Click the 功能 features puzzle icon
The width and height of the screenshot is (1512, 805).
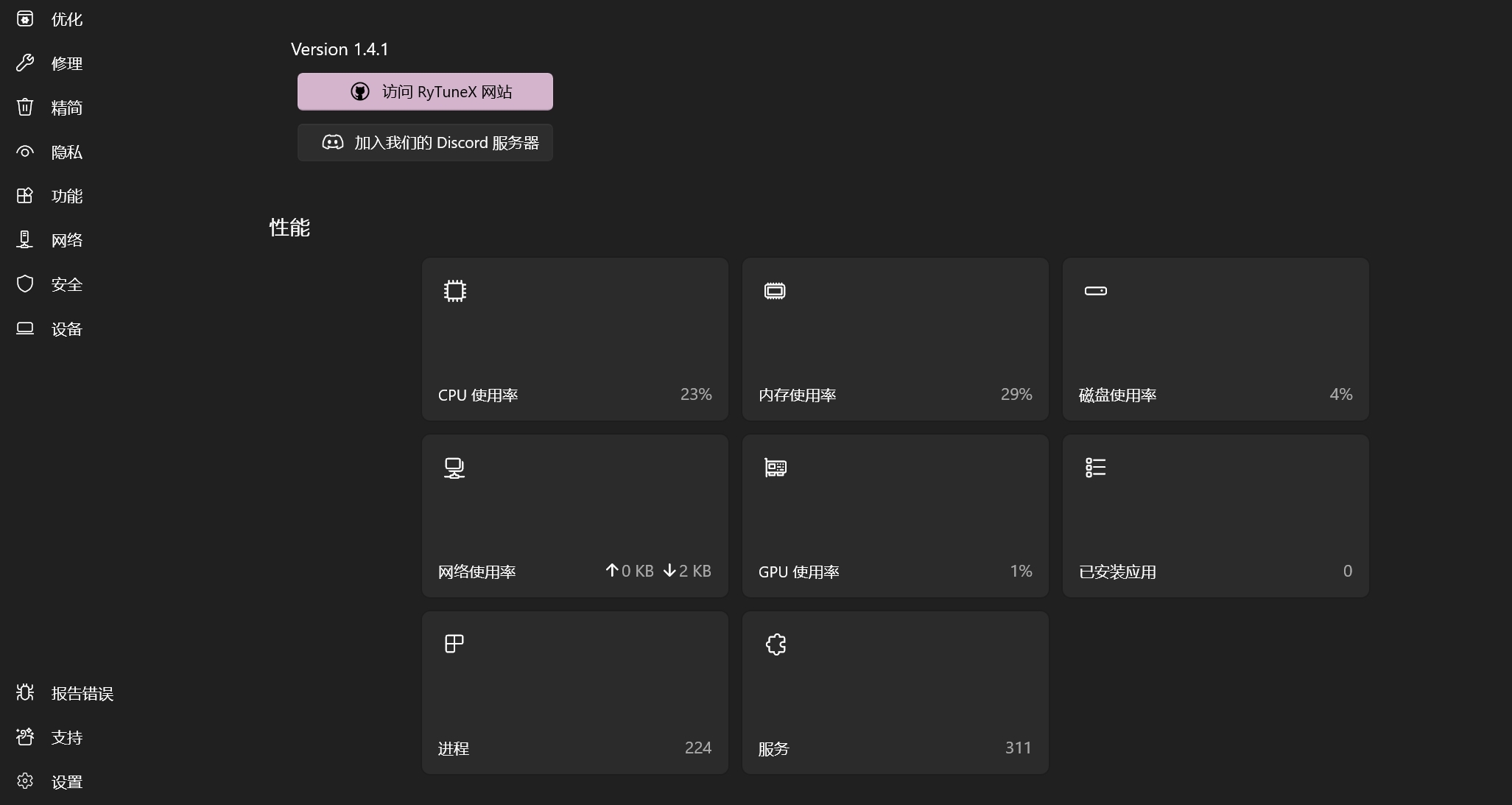coord(25,195)
